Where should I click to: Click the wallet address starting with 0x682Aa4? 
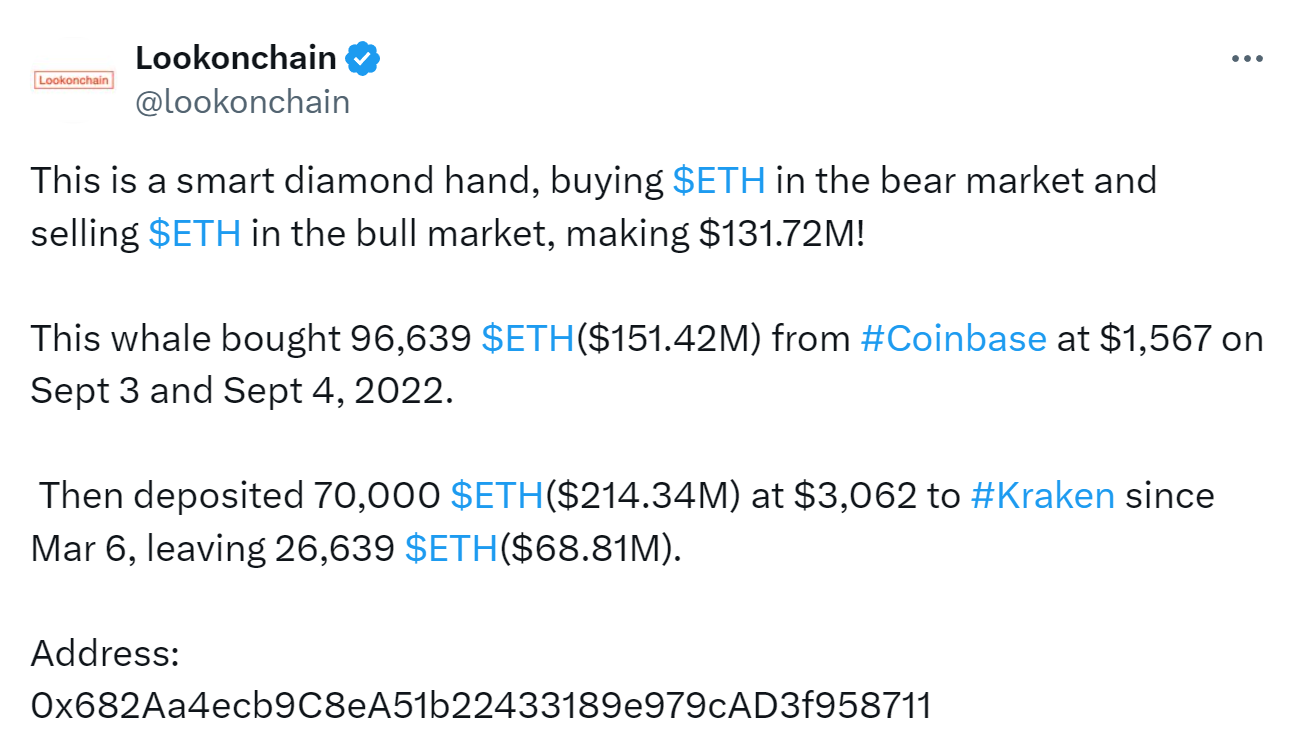[x=481, y=705]
